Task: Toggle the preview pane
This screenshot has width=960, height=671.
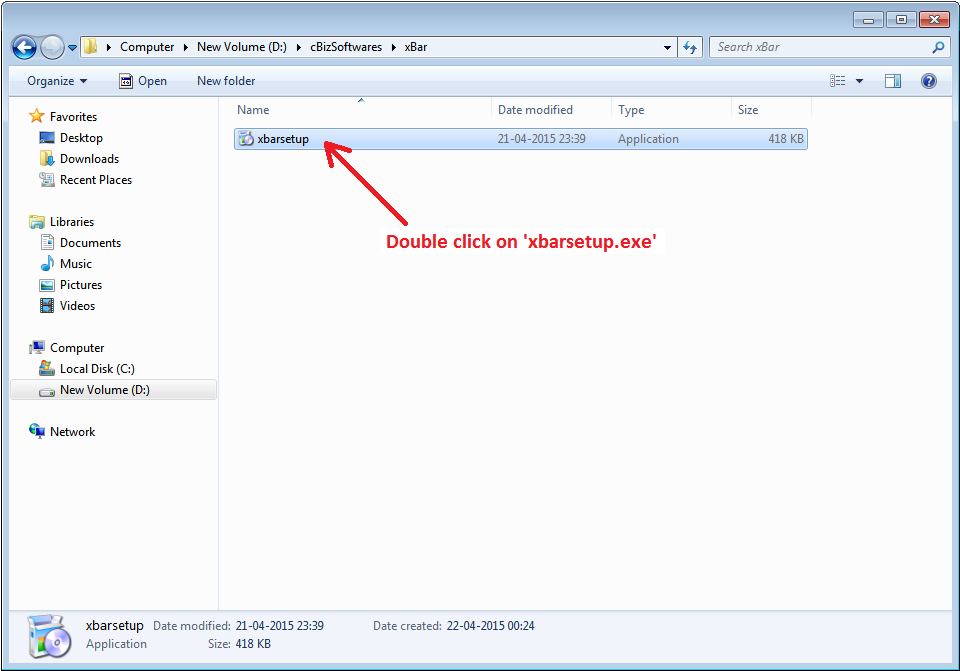Action: [893, 81]
